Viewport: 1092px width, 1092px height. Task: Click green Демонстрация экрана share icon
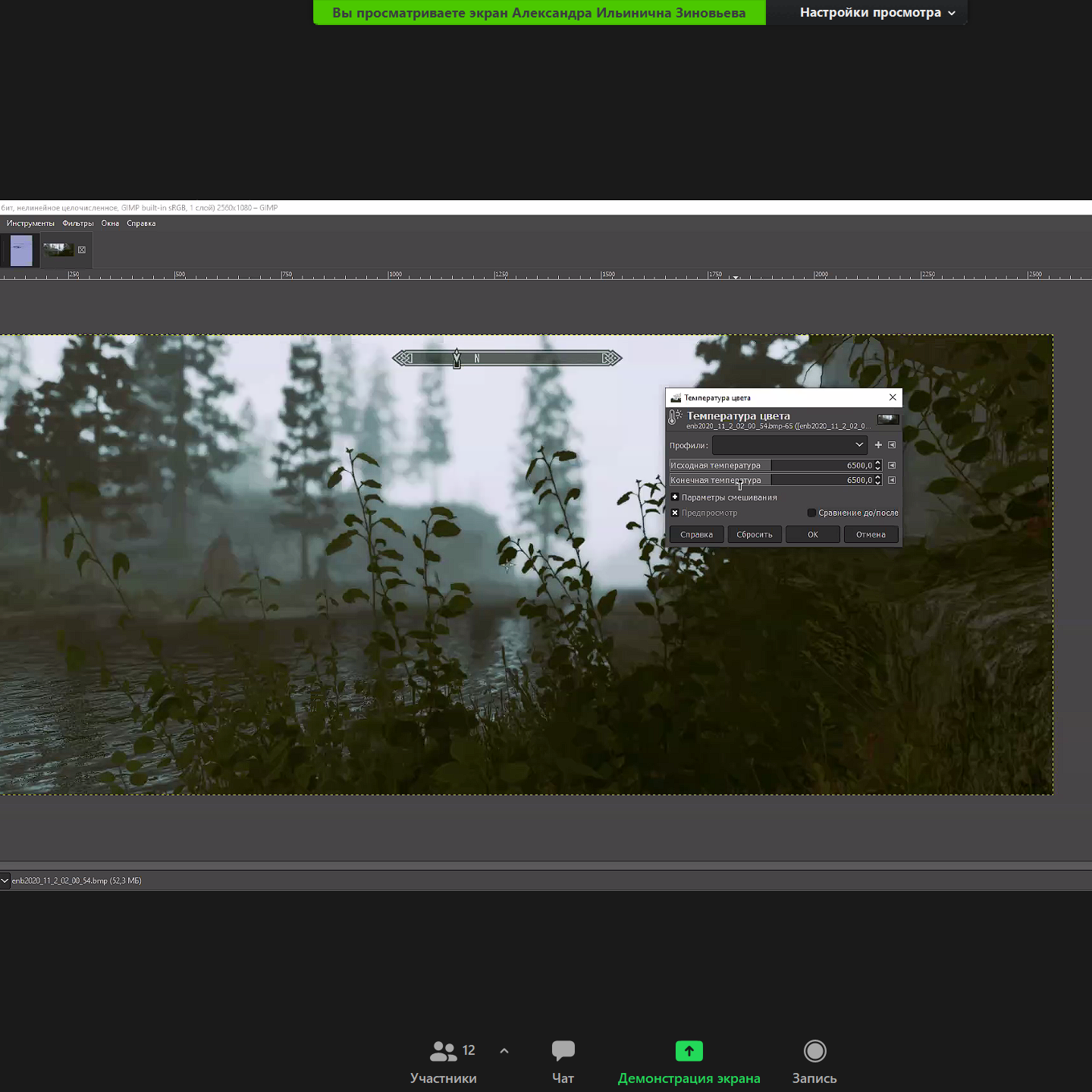tap(689, 1051)
